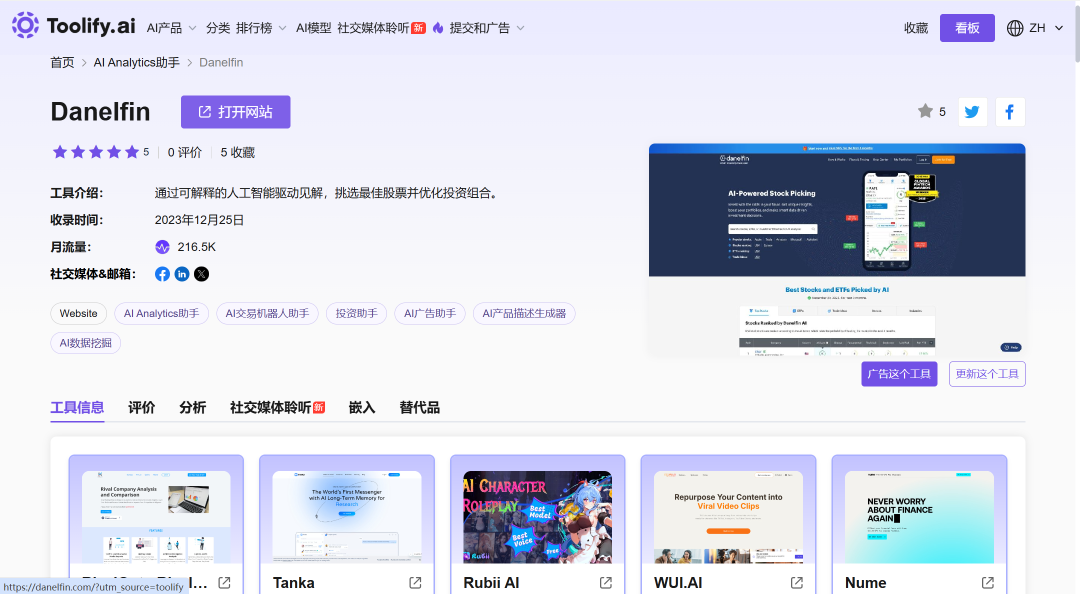
Task: Click the AI Analytics助手 tag
Action: (161, 314)
